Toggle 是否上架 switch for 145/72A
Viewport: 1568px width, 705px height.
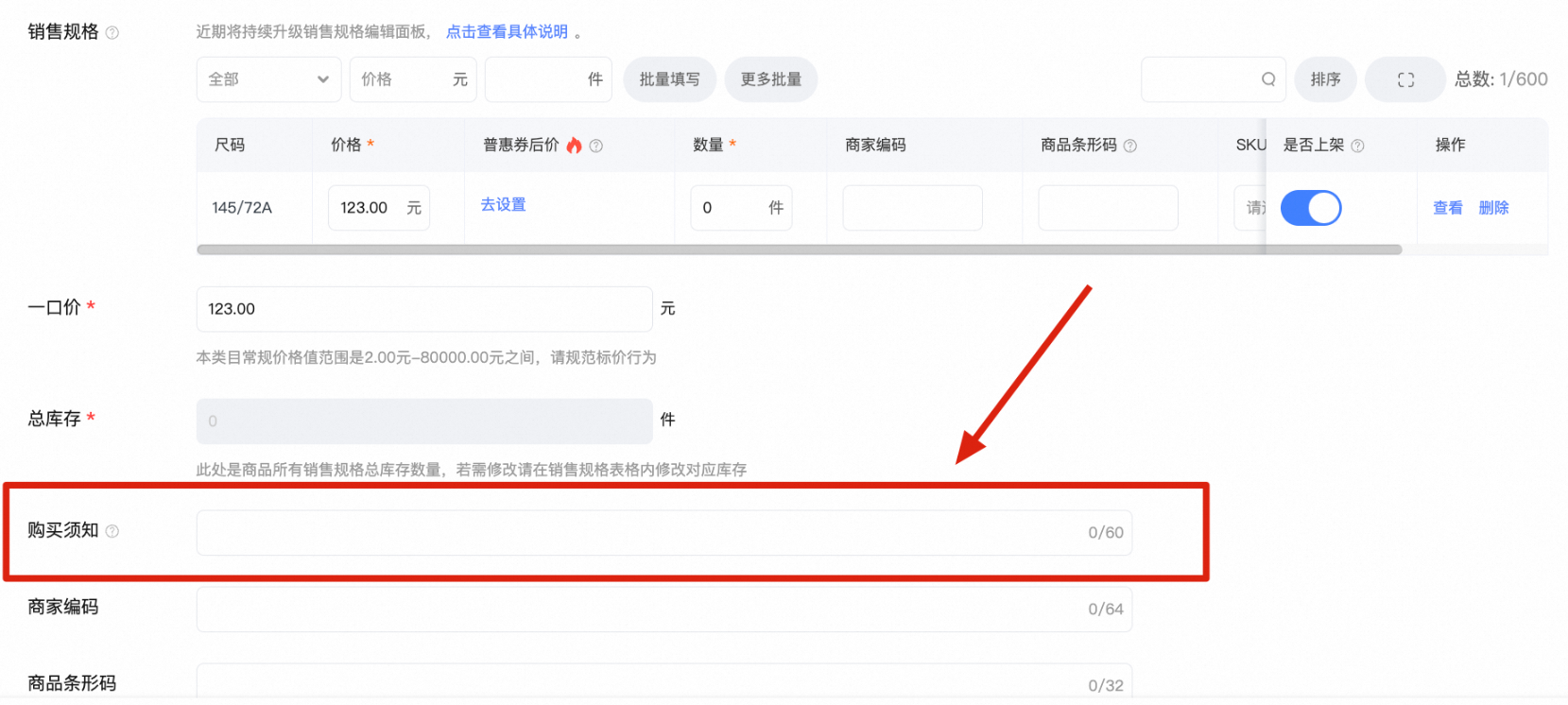[x=1311, y=208]
